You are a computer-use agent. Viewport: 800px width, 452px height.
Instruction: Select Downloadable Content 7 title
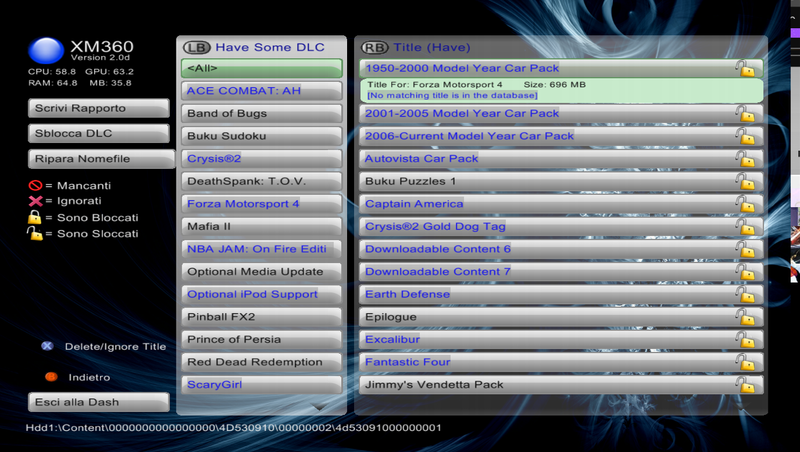pyautogui.click(x=561, y=271)
